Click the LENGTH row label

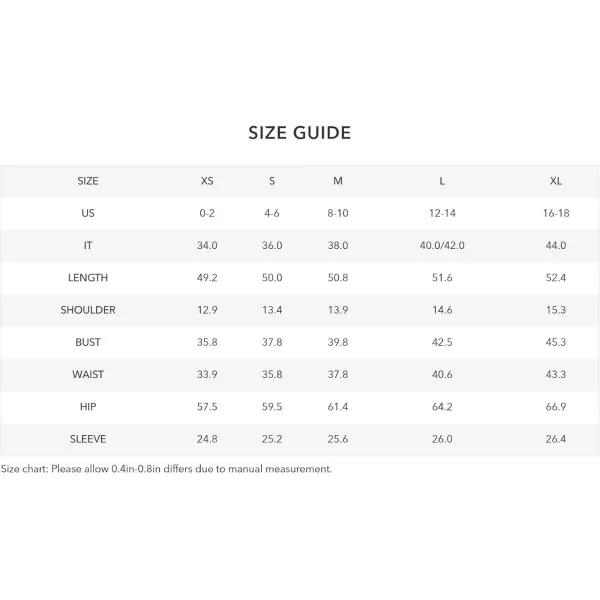pos(88,278)
